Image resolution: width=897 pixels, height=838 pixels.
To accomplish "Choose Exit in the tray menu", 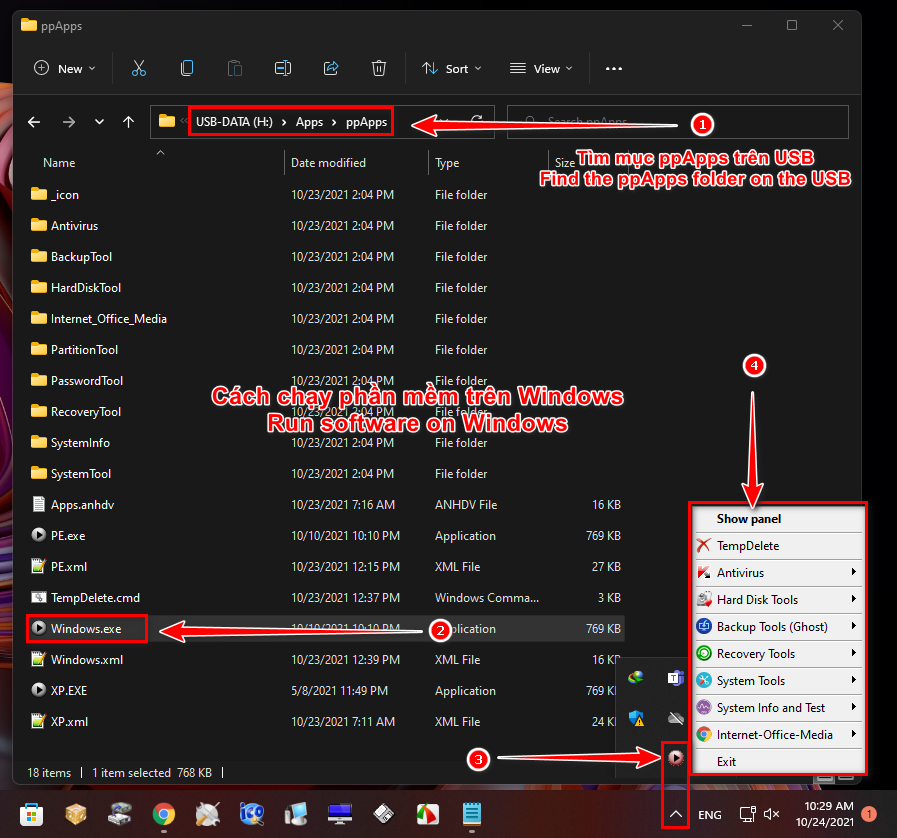I will [x=727, y=761].
